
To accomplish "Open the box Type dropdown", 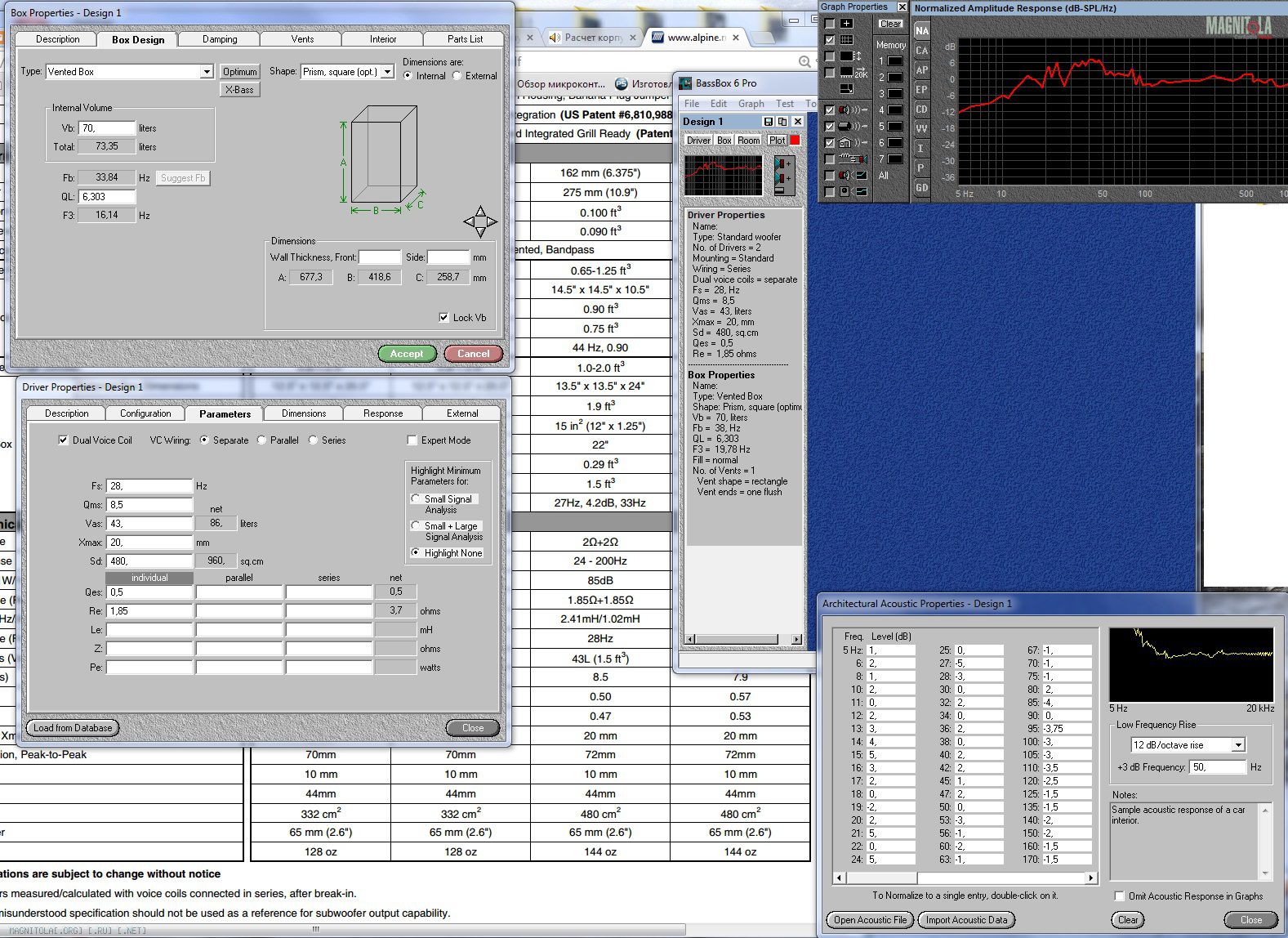I will pyautogui.click(x=206, y=72).
